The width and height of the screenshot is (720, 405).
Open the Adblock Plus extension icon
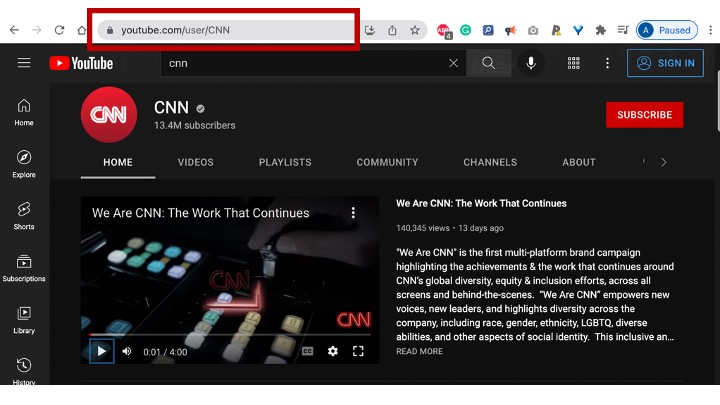[444, 31]
